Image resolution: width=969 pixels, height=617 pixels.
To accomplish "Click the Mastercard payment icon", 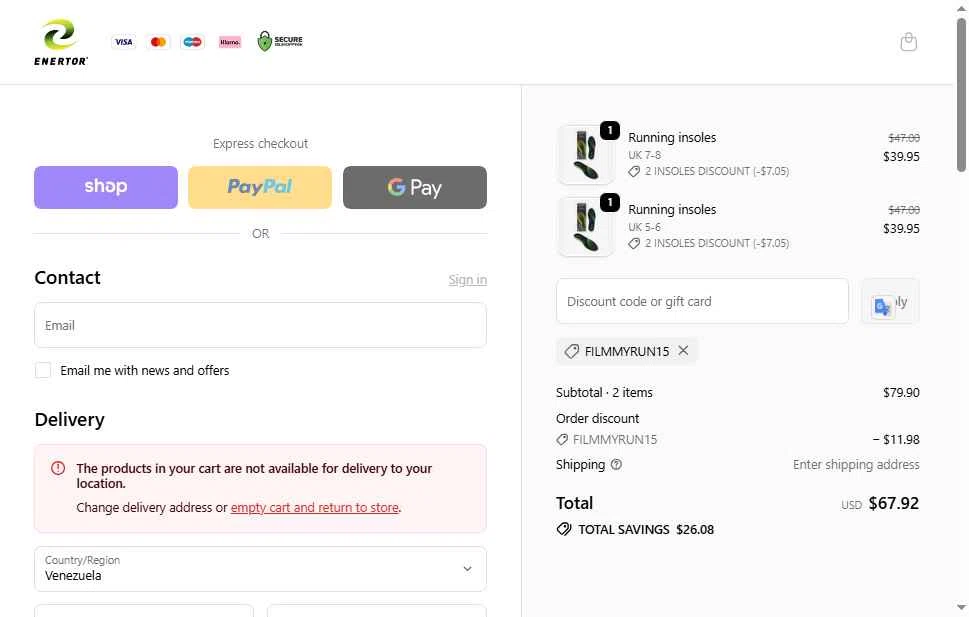I will tap(158, 42).
